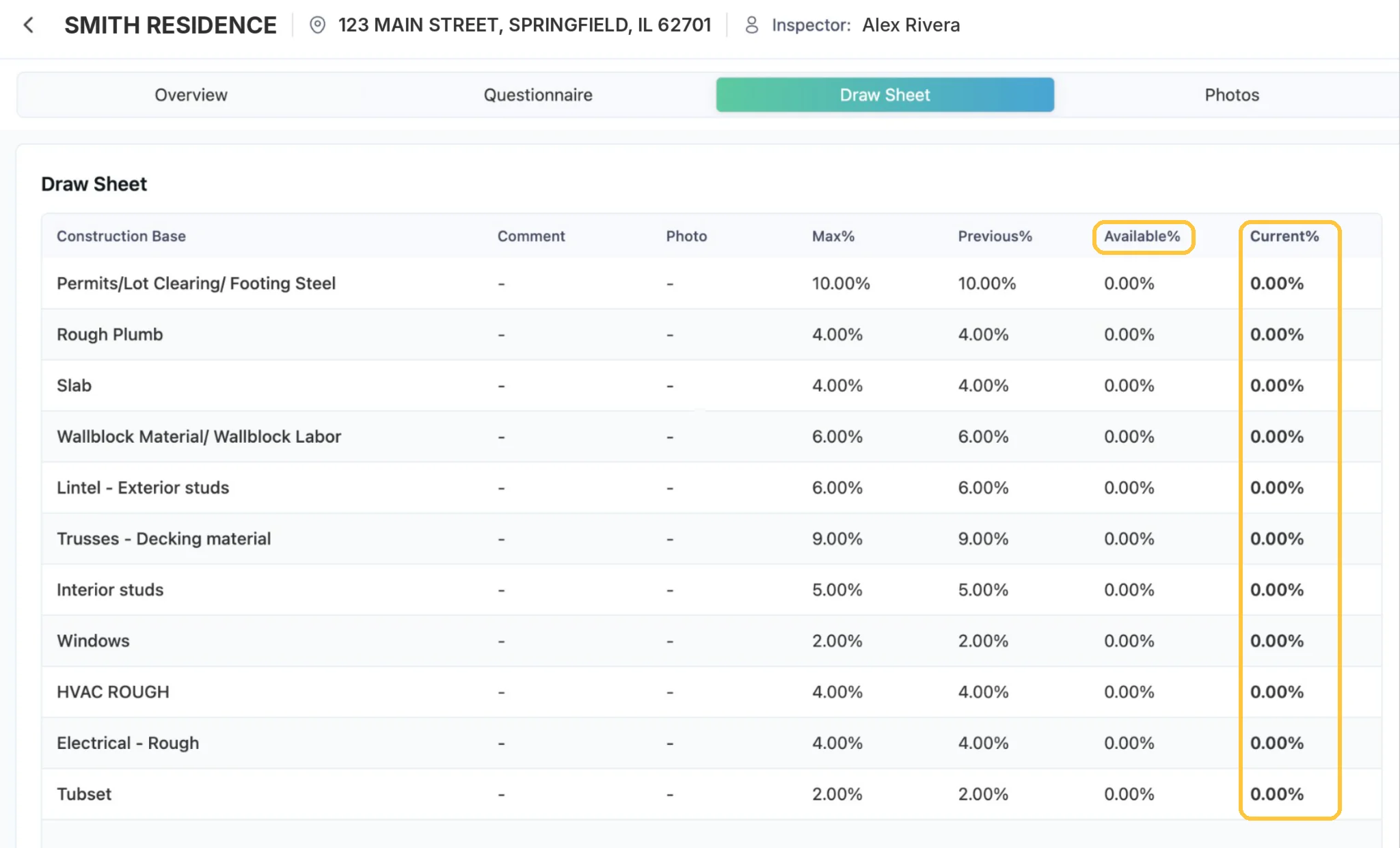Click the location pin icon
This screenshot has width=1400, height=848.
pyautogui.click(x=317, y=25)
